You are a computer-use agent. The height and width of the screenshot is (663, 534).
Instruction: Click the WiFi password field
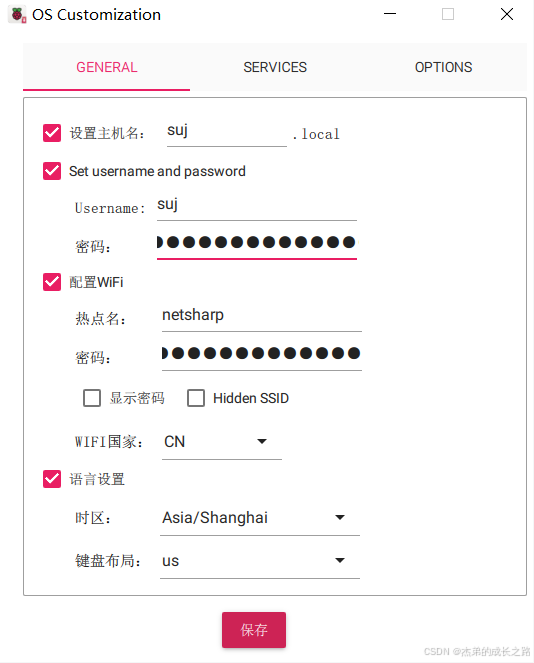click(262, 354)
